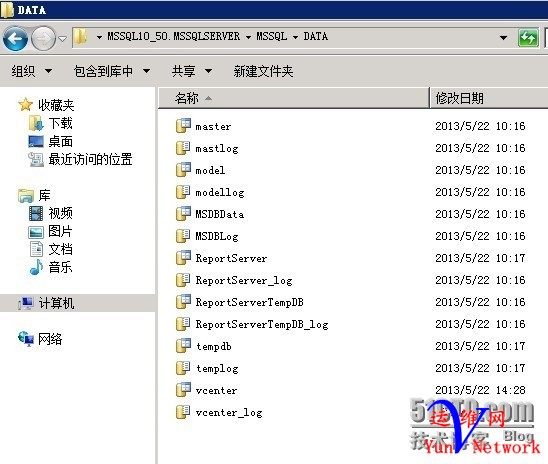The width and height of the screenshot is (548, 464).
Task: Select file name ReportServerTempDB_log
Action: pyautogui.click(x=262, y=325)
